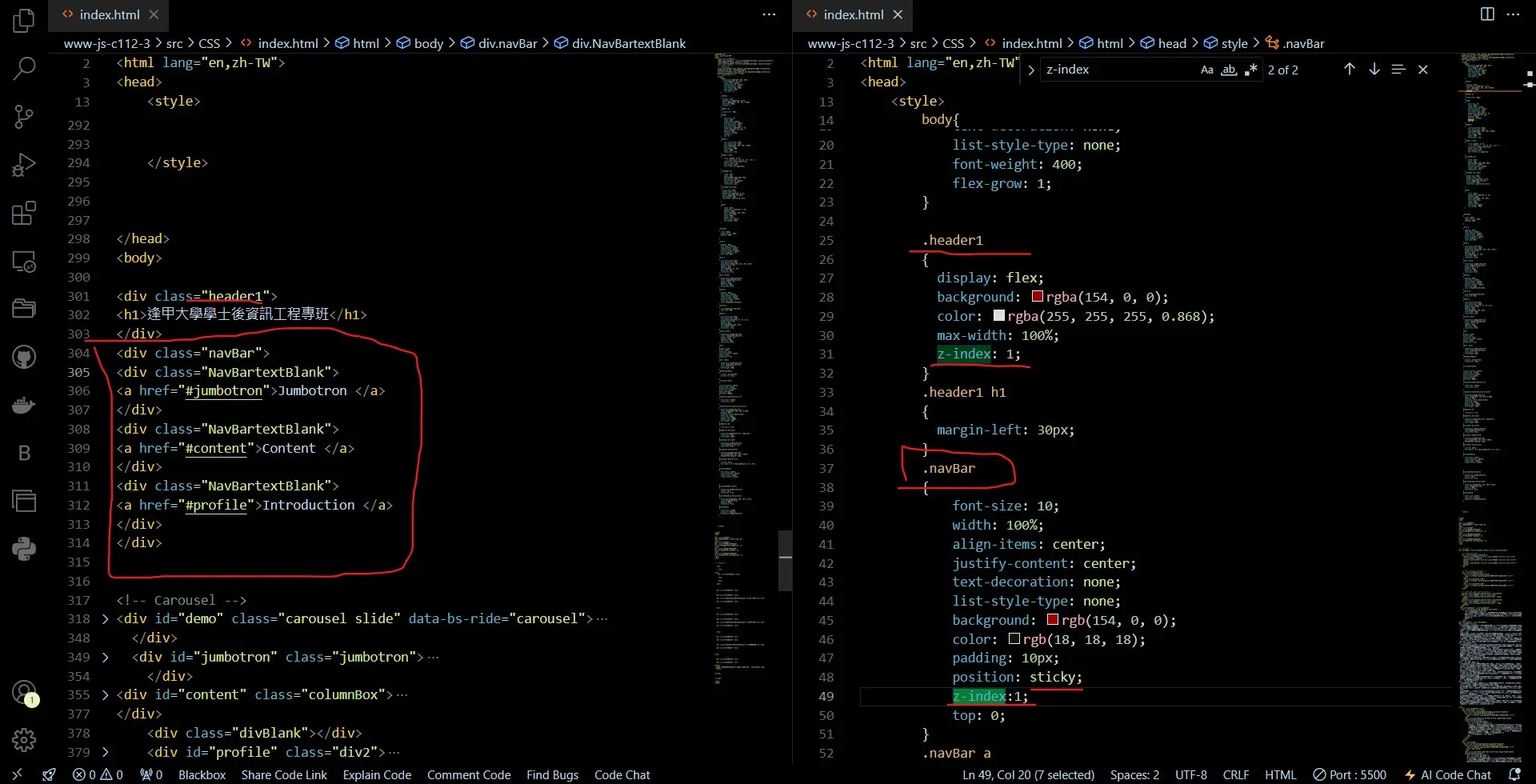Open the GitHub panel icon
The width and height of the screenshot is (1536, 784).
24,357
